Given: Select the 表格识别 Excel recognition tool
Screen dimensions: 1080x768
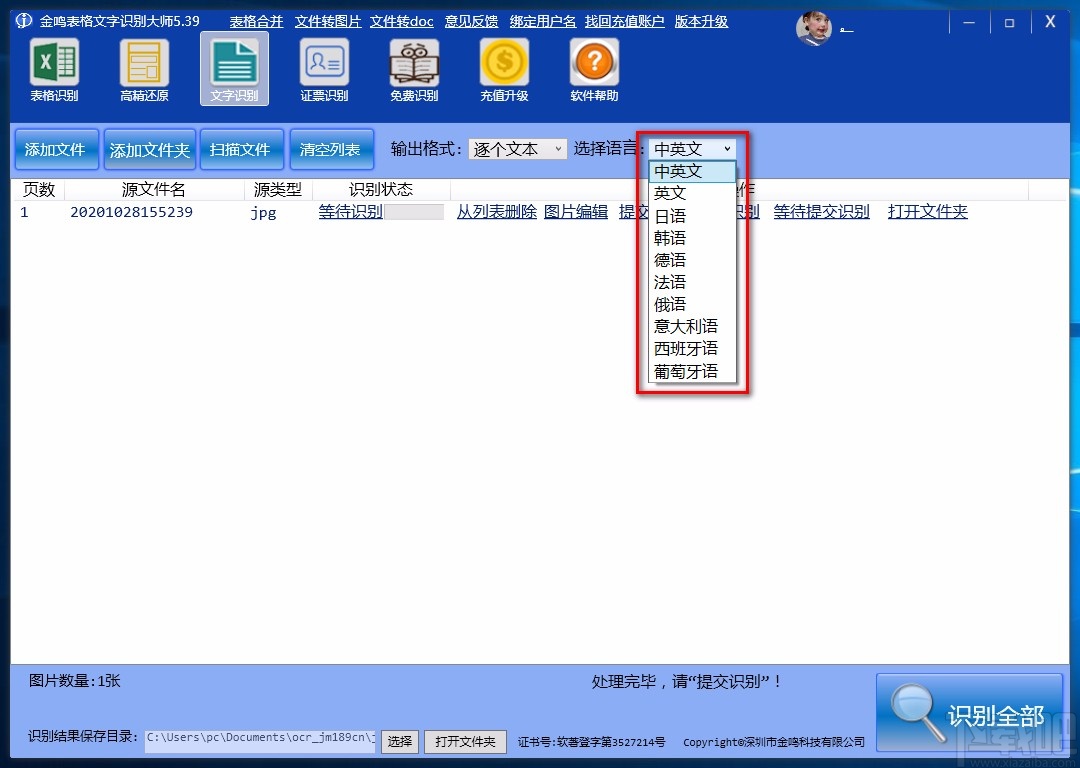Looking at the screenshot, I should pyautogui.click(x=53, y=70).
